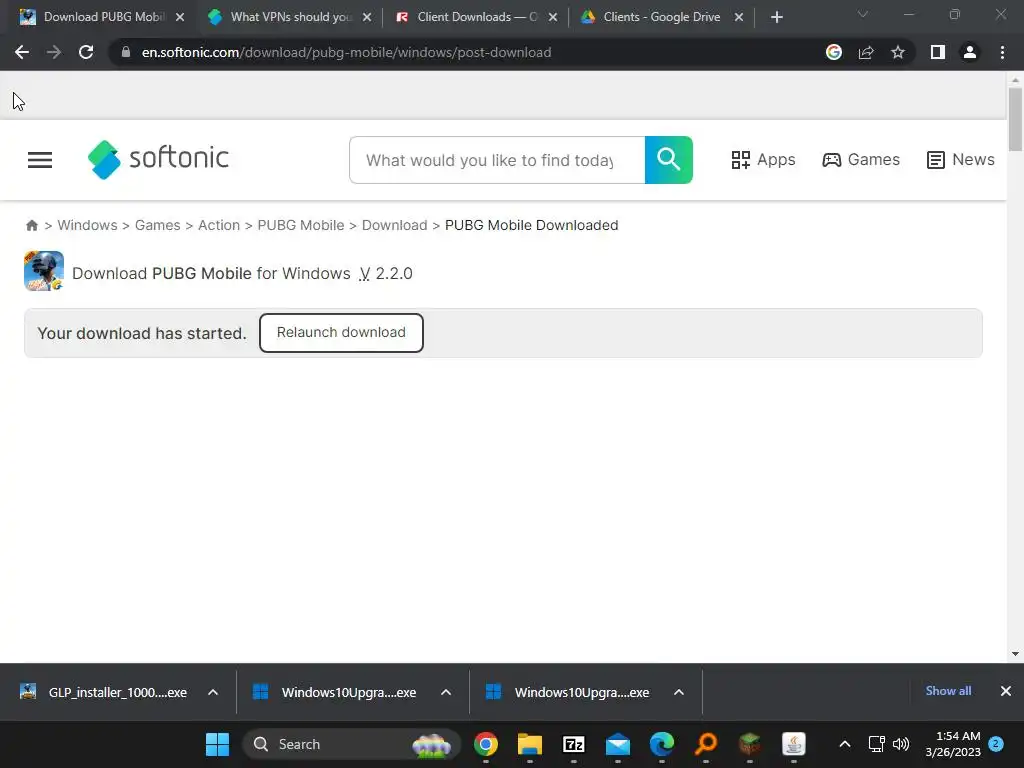
Task: Click the PUBG Mobile app thumbnail
Action: click(x=44, y=271)
